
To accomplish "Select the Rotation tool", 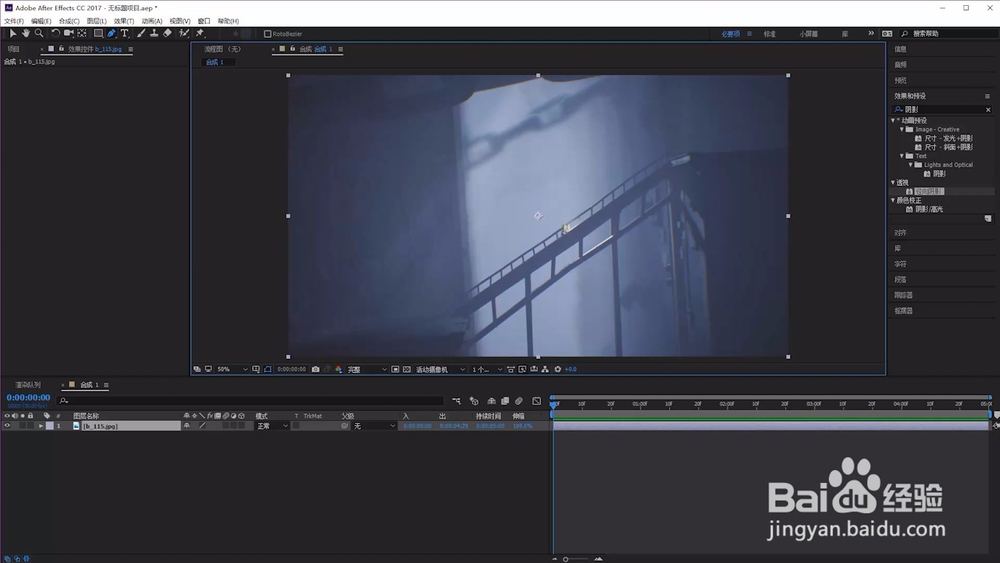I will pos(55,33).
